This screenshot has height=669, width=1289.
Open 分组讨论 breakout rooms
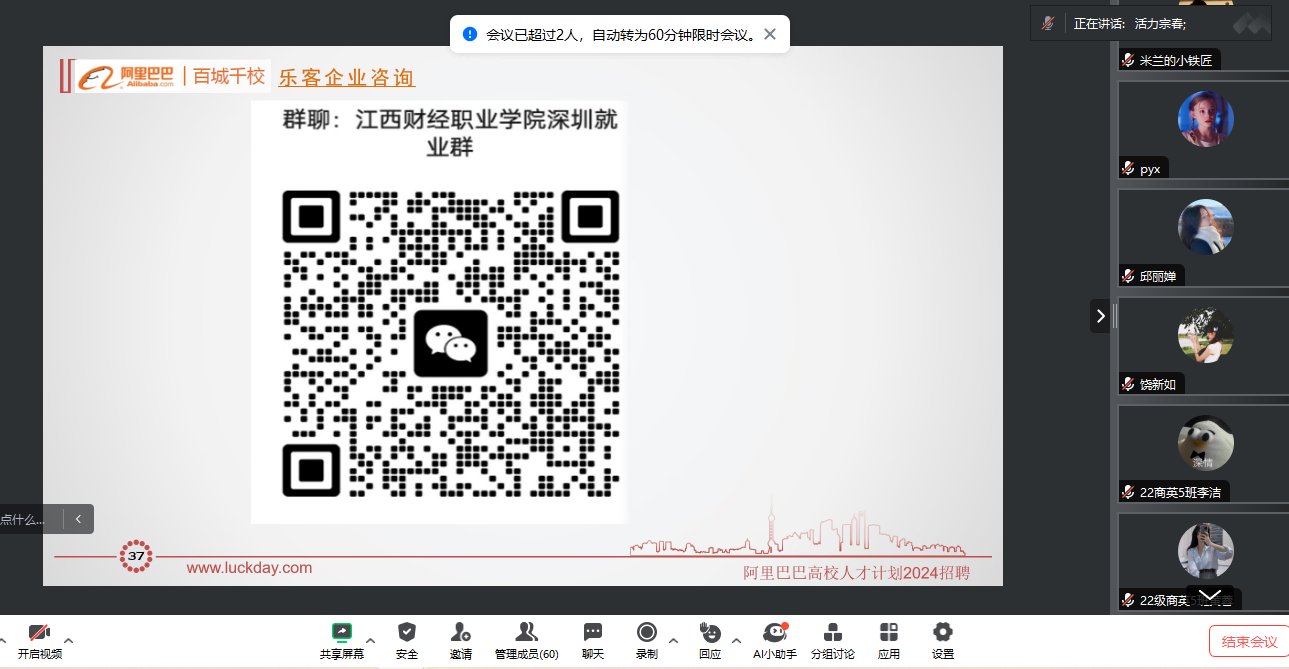(x=832, y=638)
